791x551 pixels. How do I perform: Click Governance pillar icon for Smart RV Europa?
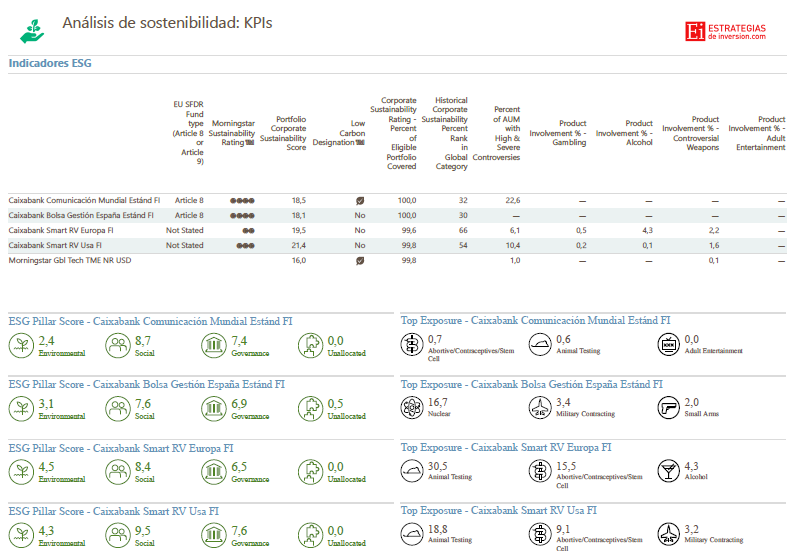pyautogui.click(x=213, y=470)
